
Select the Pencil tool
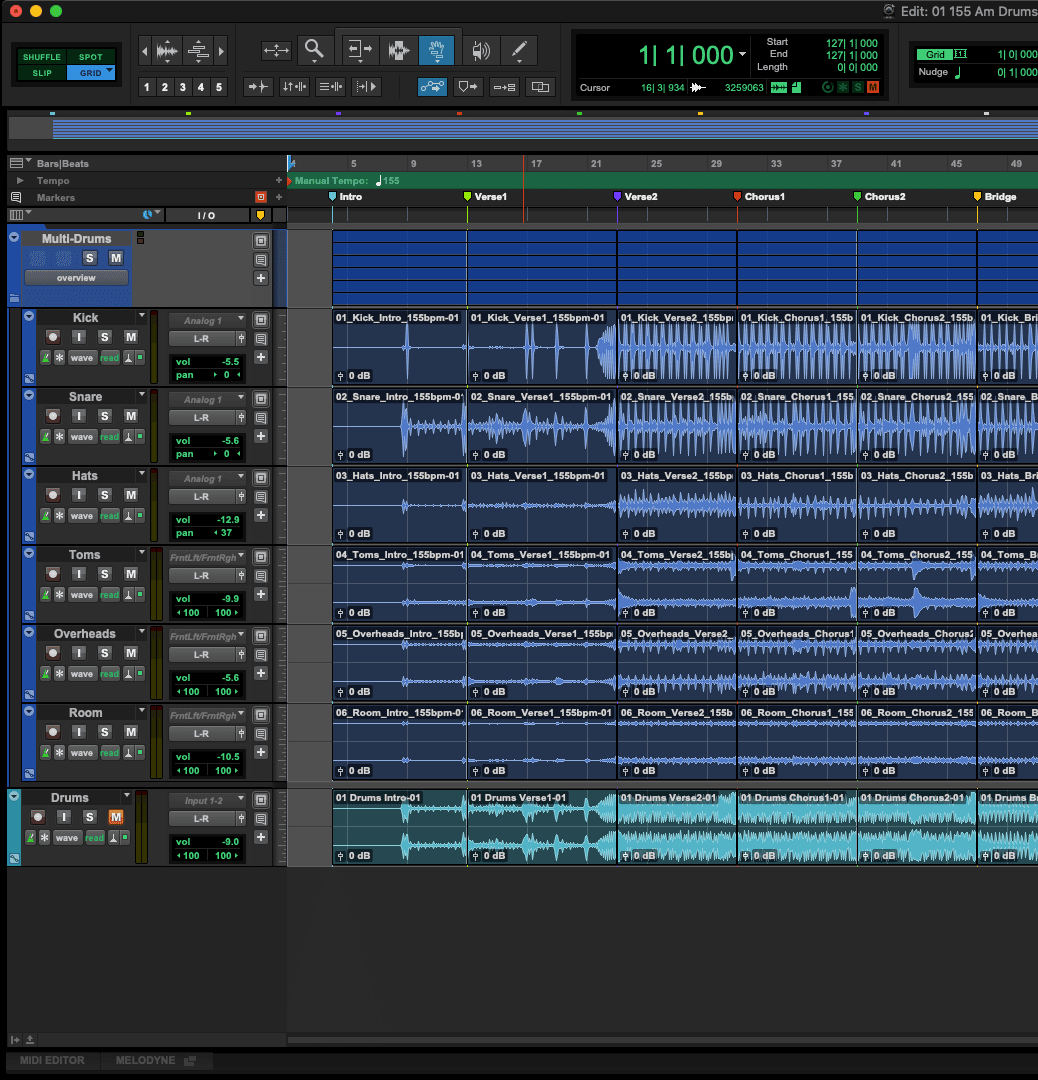coord(519,50)
